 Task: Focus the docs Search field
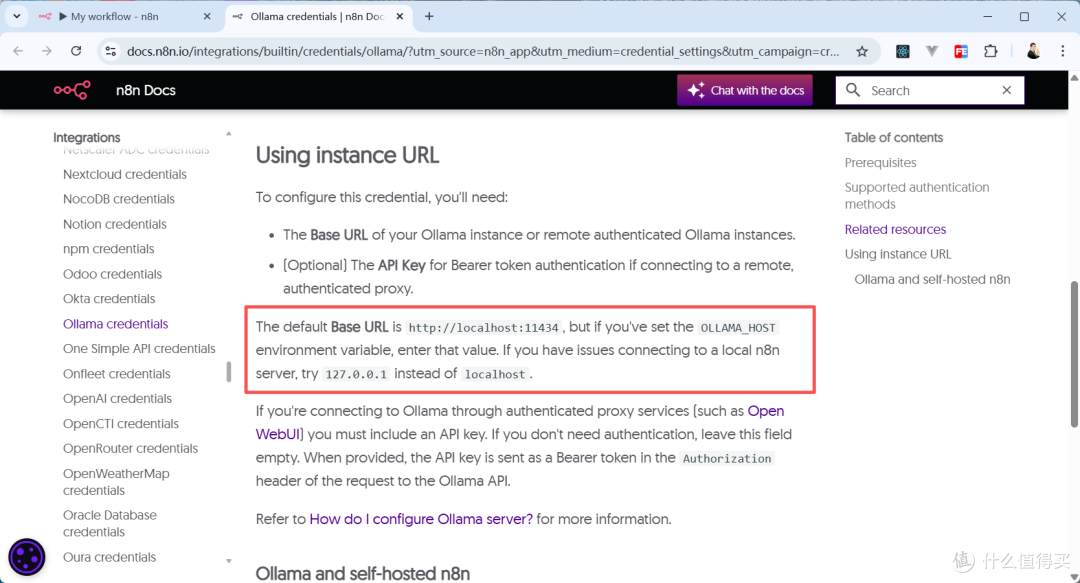coord(930,90)
